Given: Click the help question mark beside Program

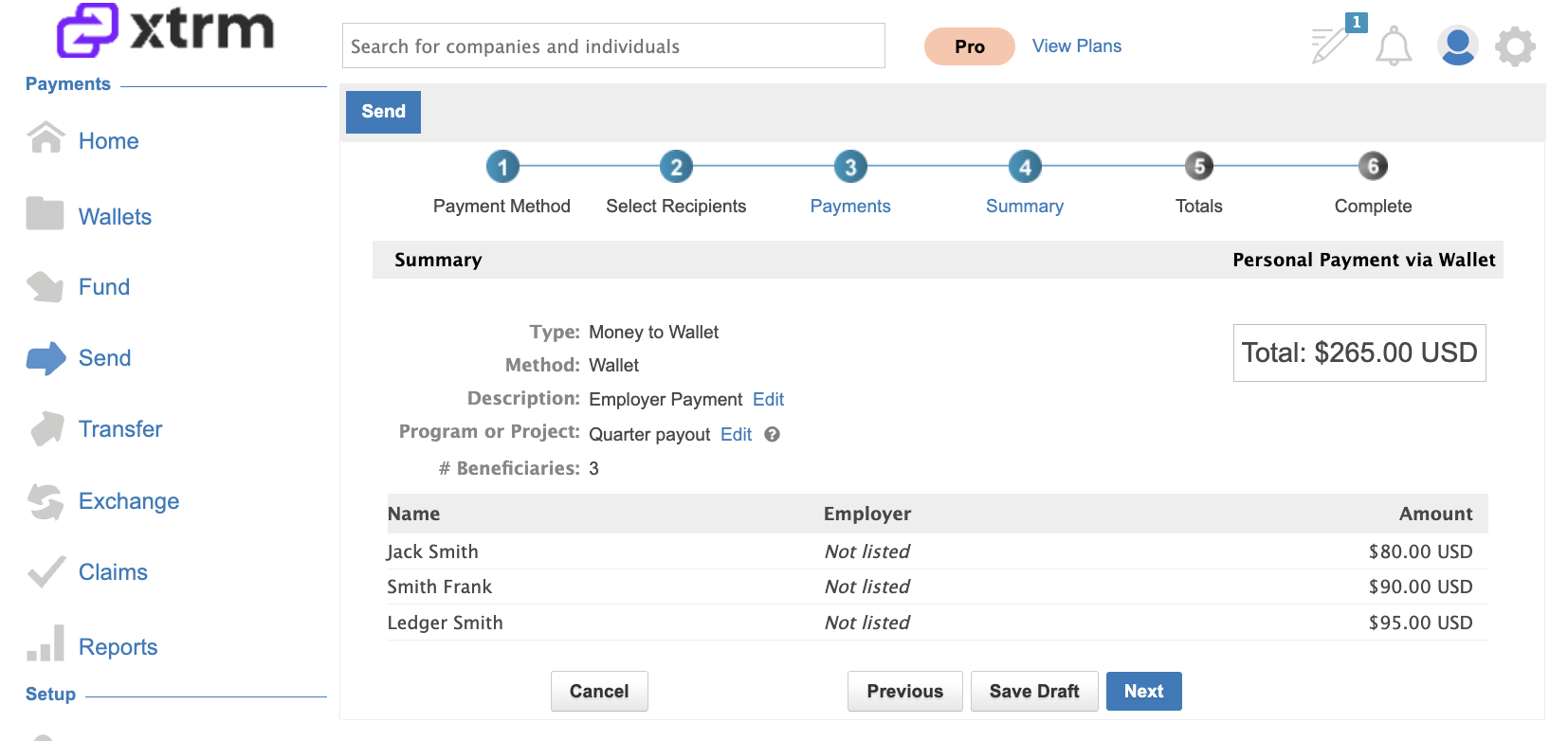Looking at the screenshot, I should coord(772,434).
